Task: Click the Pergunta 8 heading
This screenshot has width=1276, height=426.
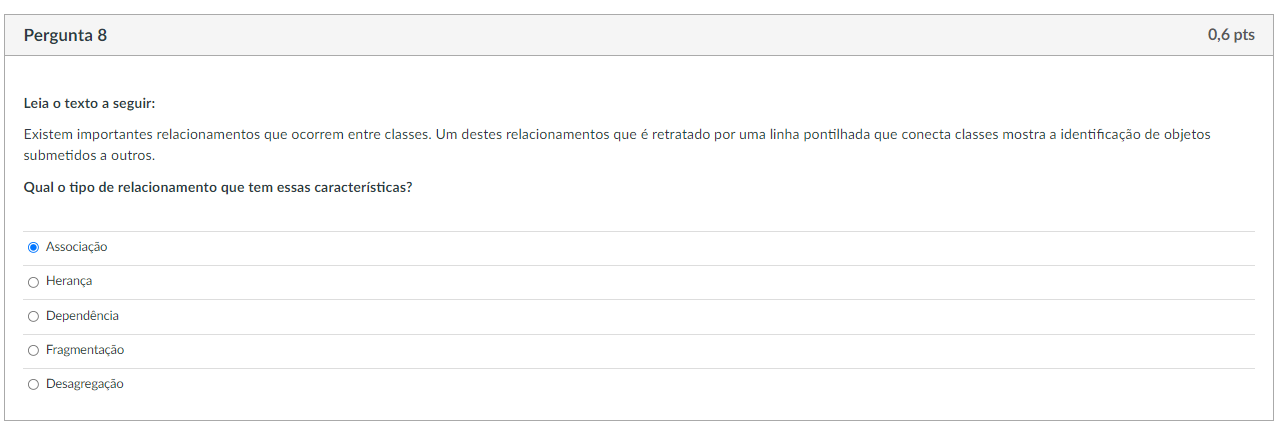Action: point(65,36)
